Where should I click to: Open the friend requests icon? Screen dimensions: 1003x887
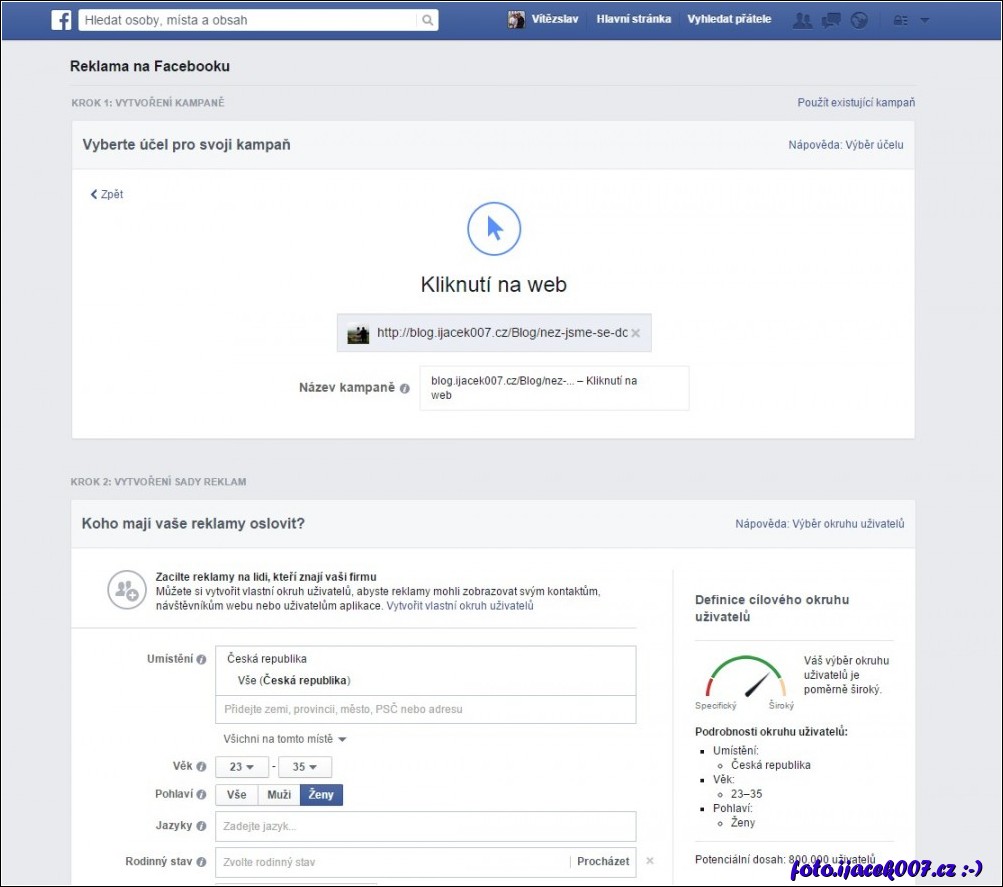(x=801, y=20)
